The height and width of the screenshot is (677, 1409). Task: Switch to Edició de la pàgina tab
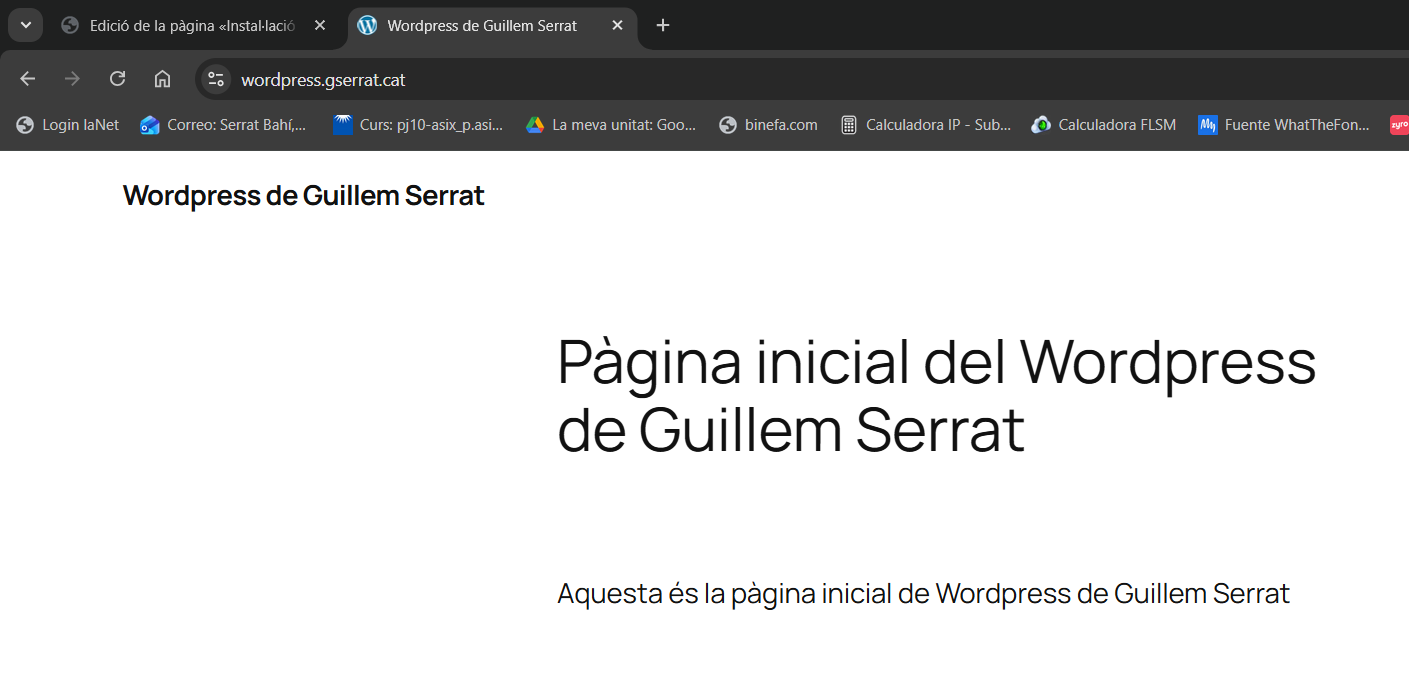(x=190, y=25)
